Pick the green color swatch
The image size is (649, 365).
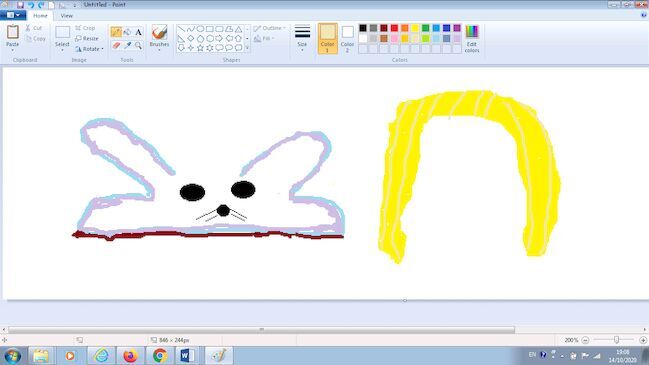425,28
